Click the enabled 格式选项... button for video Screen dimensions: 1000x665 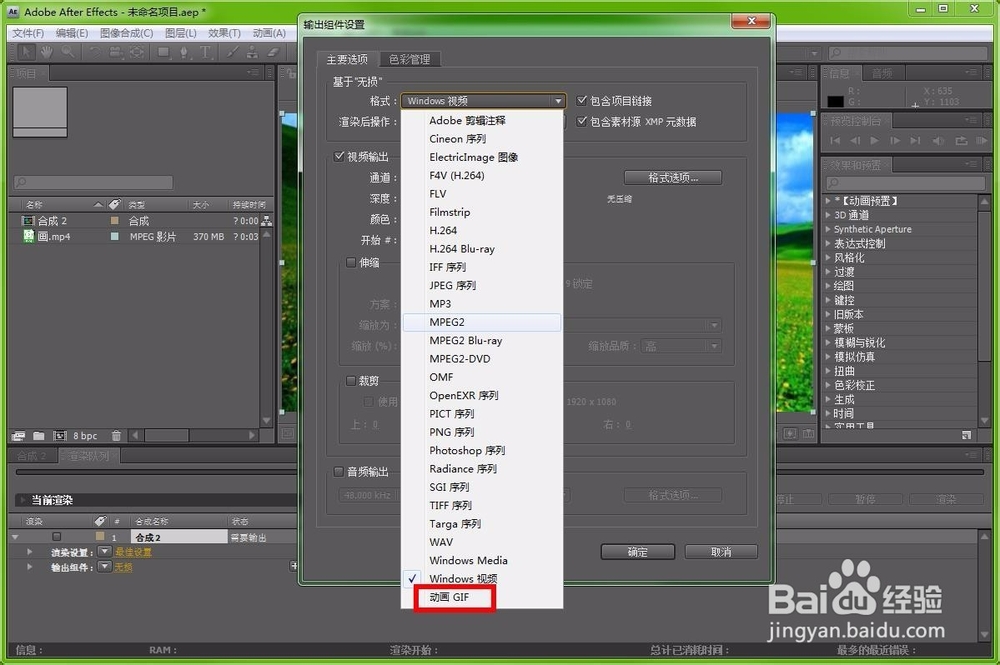(673, 177)
